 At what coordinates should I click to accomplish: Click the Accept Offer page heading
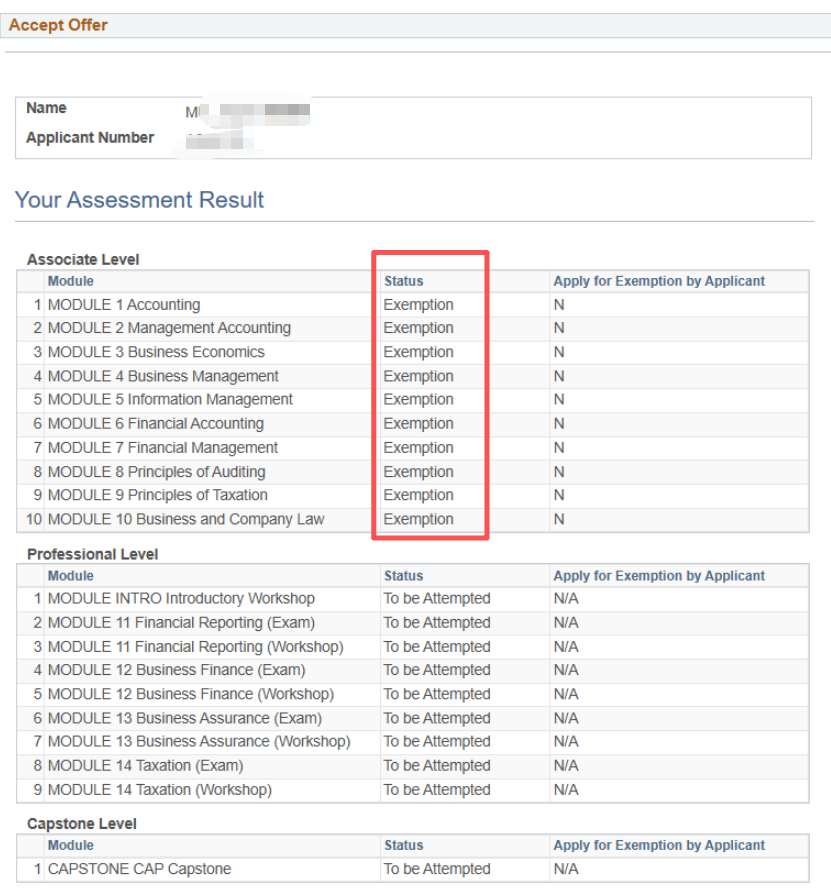click(58, 25)
